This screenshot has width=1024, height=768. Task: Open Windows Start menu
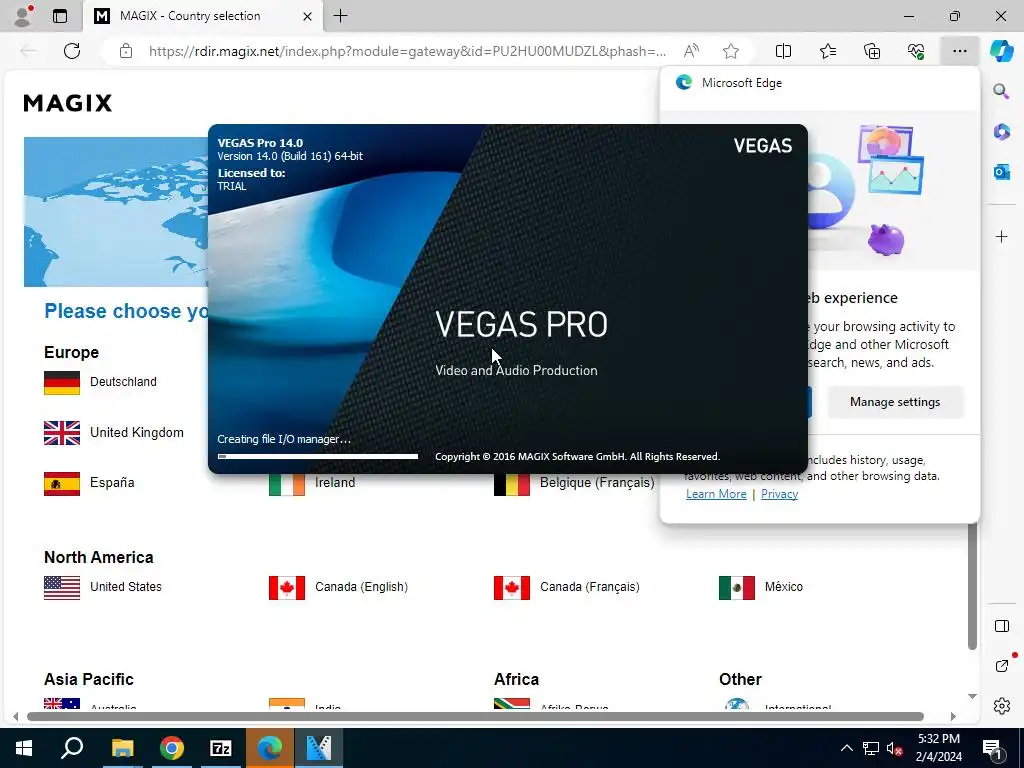point(24,748)
